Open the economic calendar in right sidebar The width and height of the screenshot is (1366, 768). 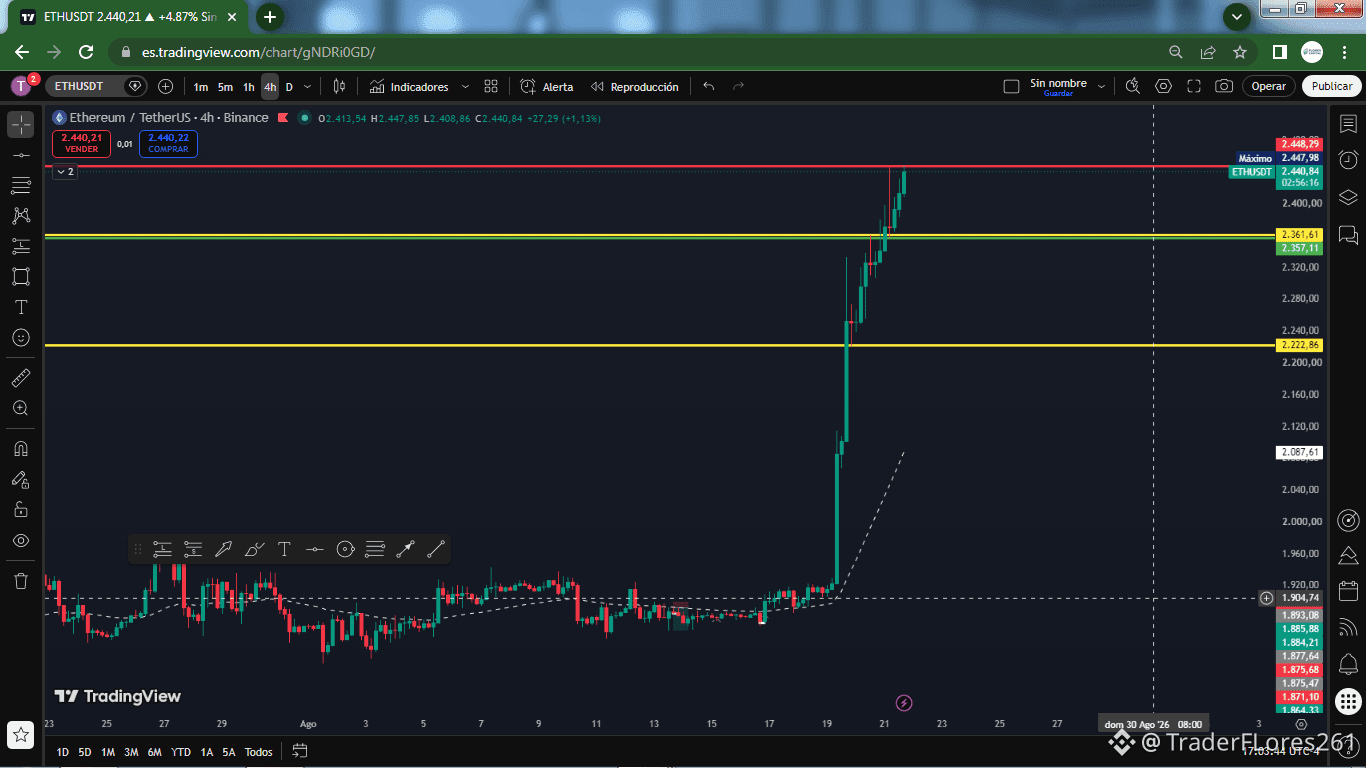[1348, 590]
